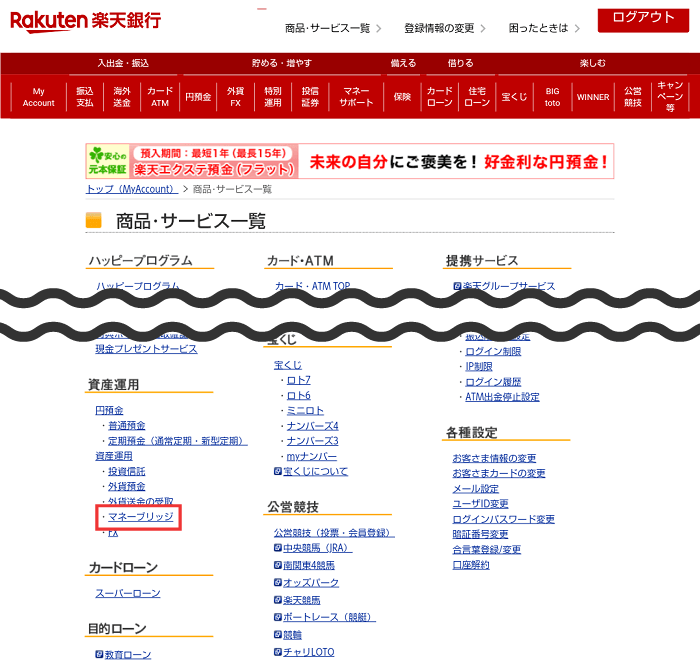Open お客さま情報の変更 link
This screenshot has height=660, width=700.
(x=494, y=459)
